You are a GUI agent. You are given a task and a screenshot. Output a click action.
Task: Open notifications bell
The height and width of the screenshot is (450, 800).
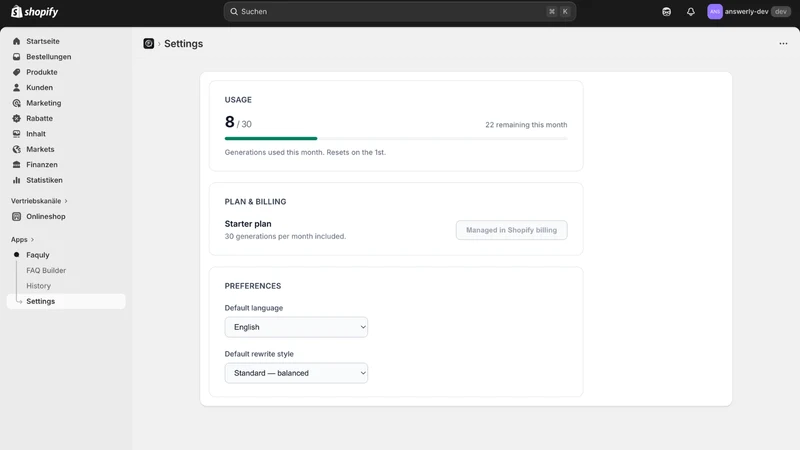690,11
